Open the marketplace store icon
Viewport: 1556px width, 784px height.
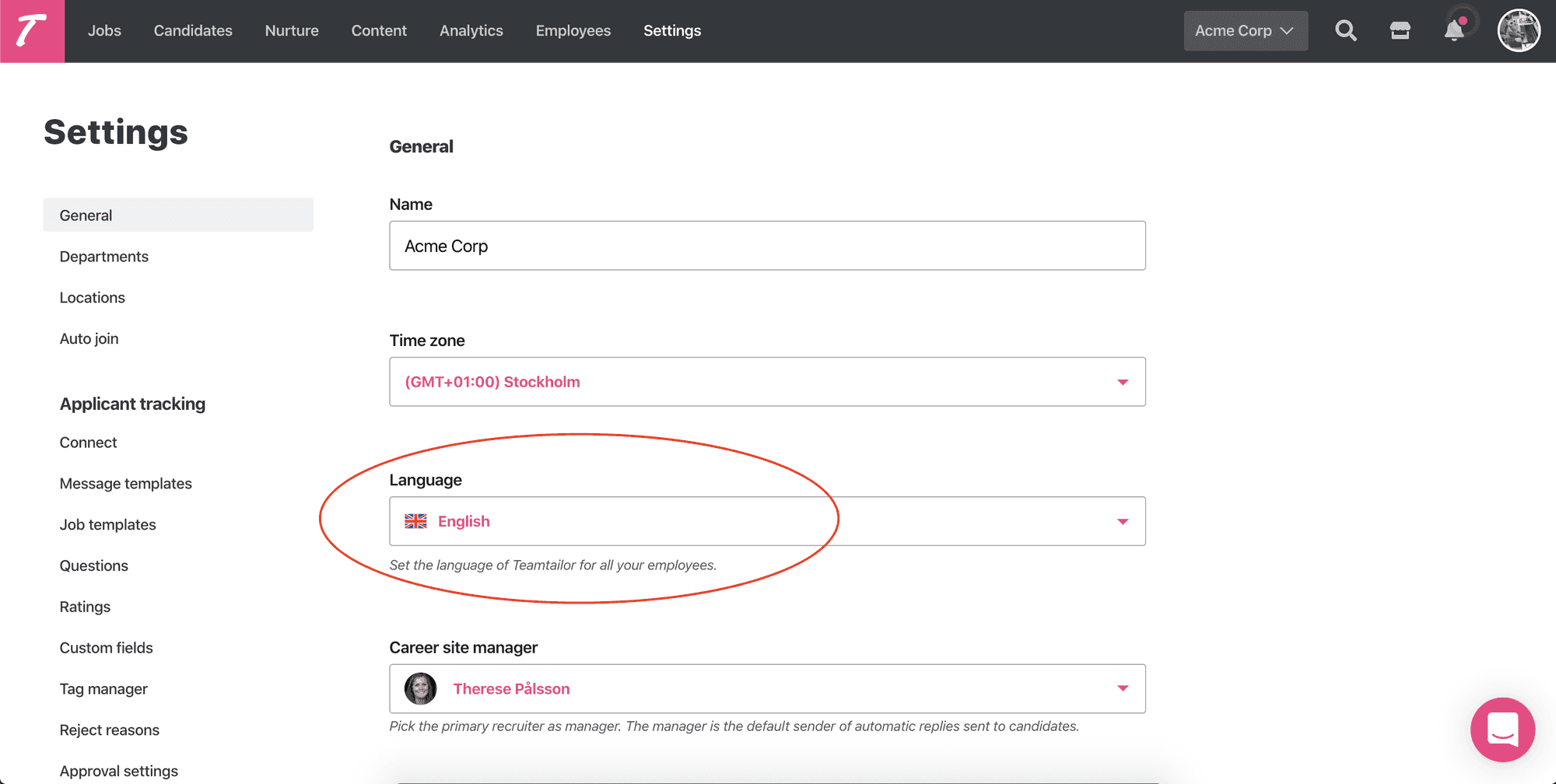[x=1400, y=31]
